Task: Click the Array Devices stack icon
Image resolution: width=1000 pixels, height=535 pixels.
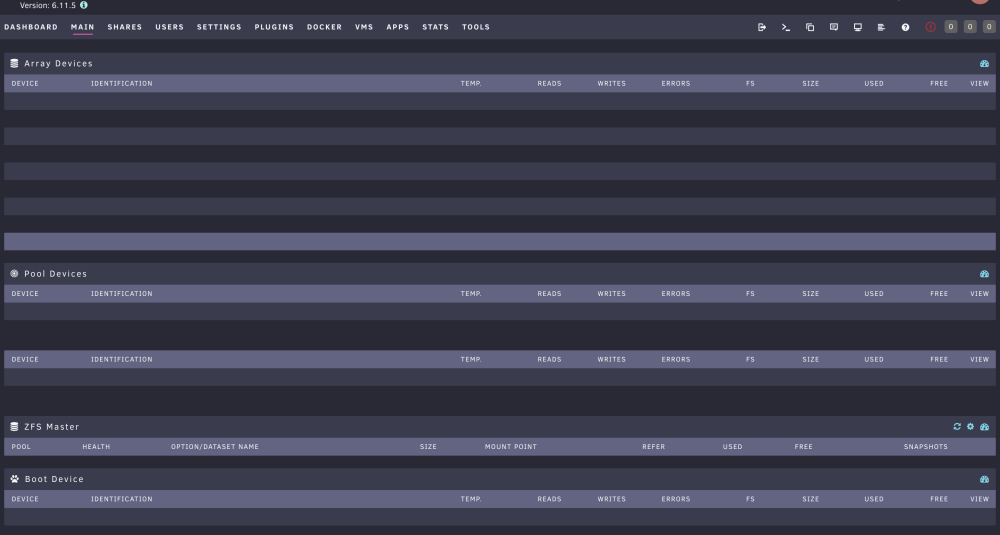Action: (14, 63)
